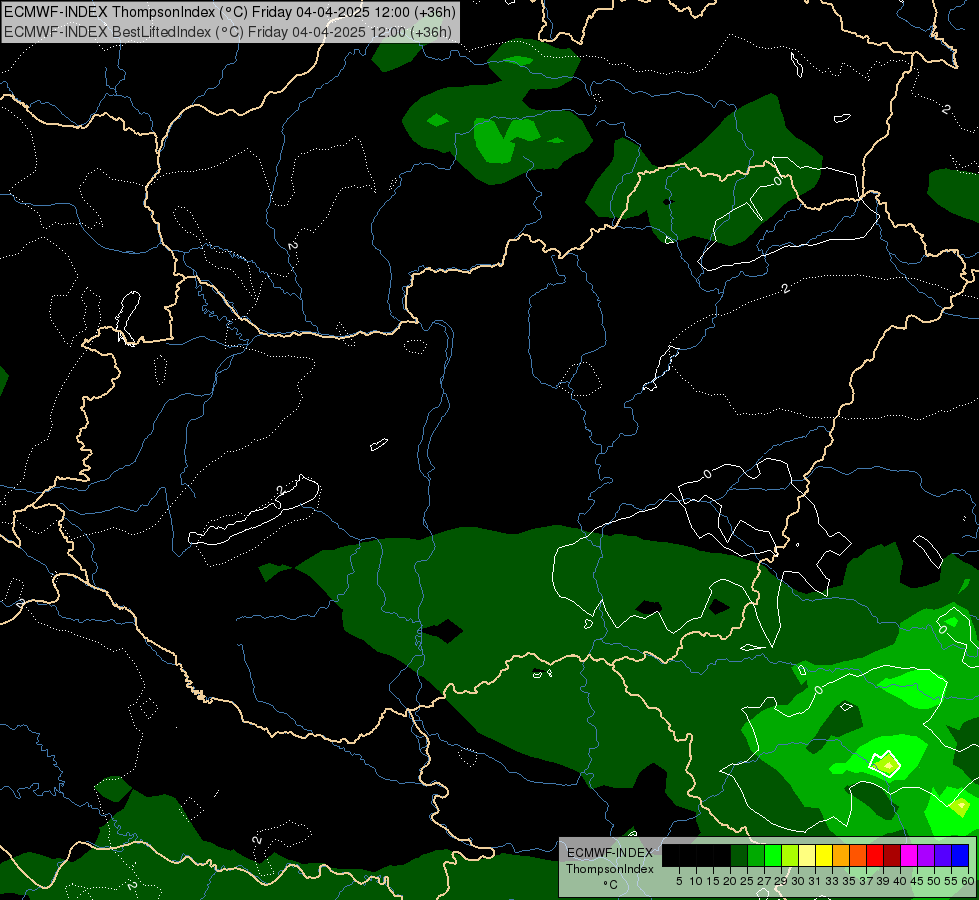Screen dimensions: 979x900
Task: Pick the yellow-green 29–30 legend swatch
Action: click(790, 855)
